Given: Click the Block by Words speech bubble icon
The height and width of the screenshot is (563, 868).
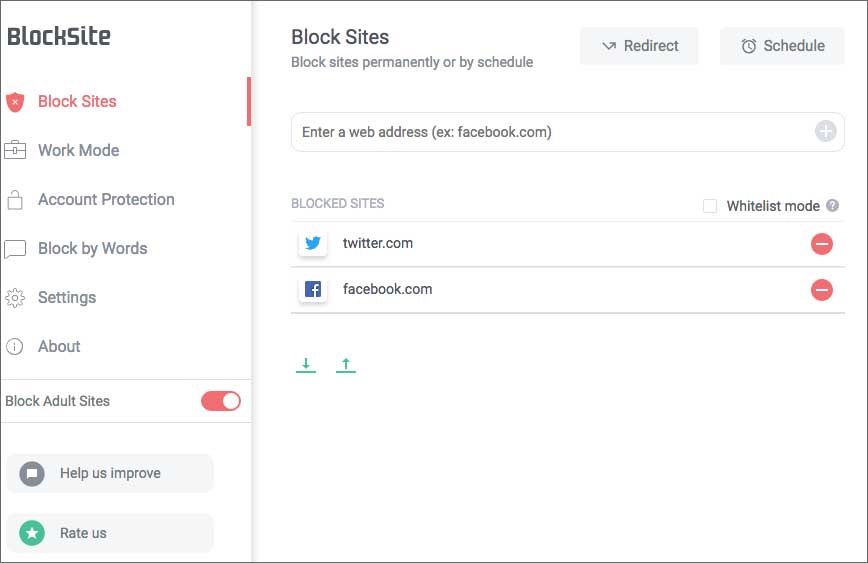Looking at the screenshot, I should (x=15, y=249).
